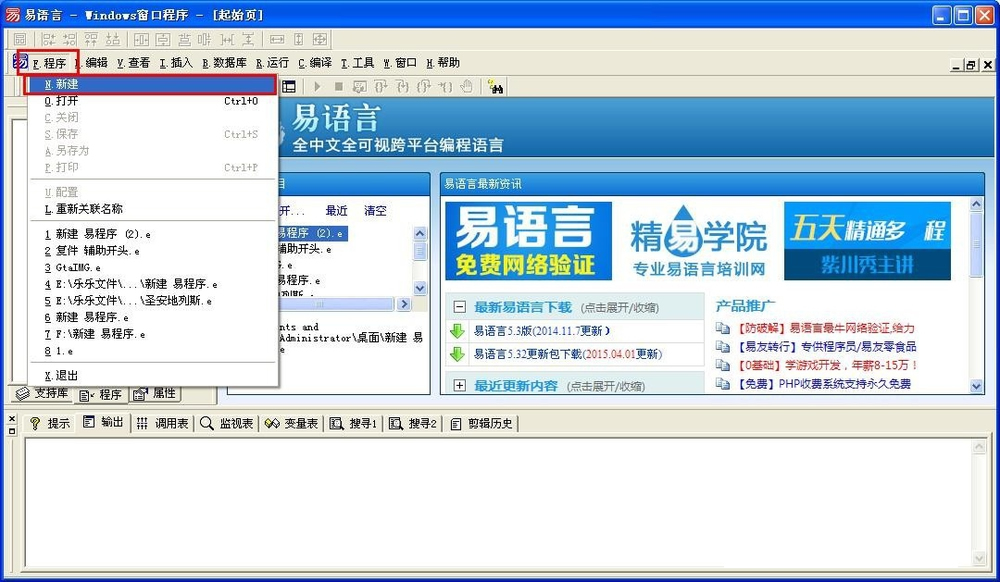Switch to the 输出 tab

tap(103, 422)
